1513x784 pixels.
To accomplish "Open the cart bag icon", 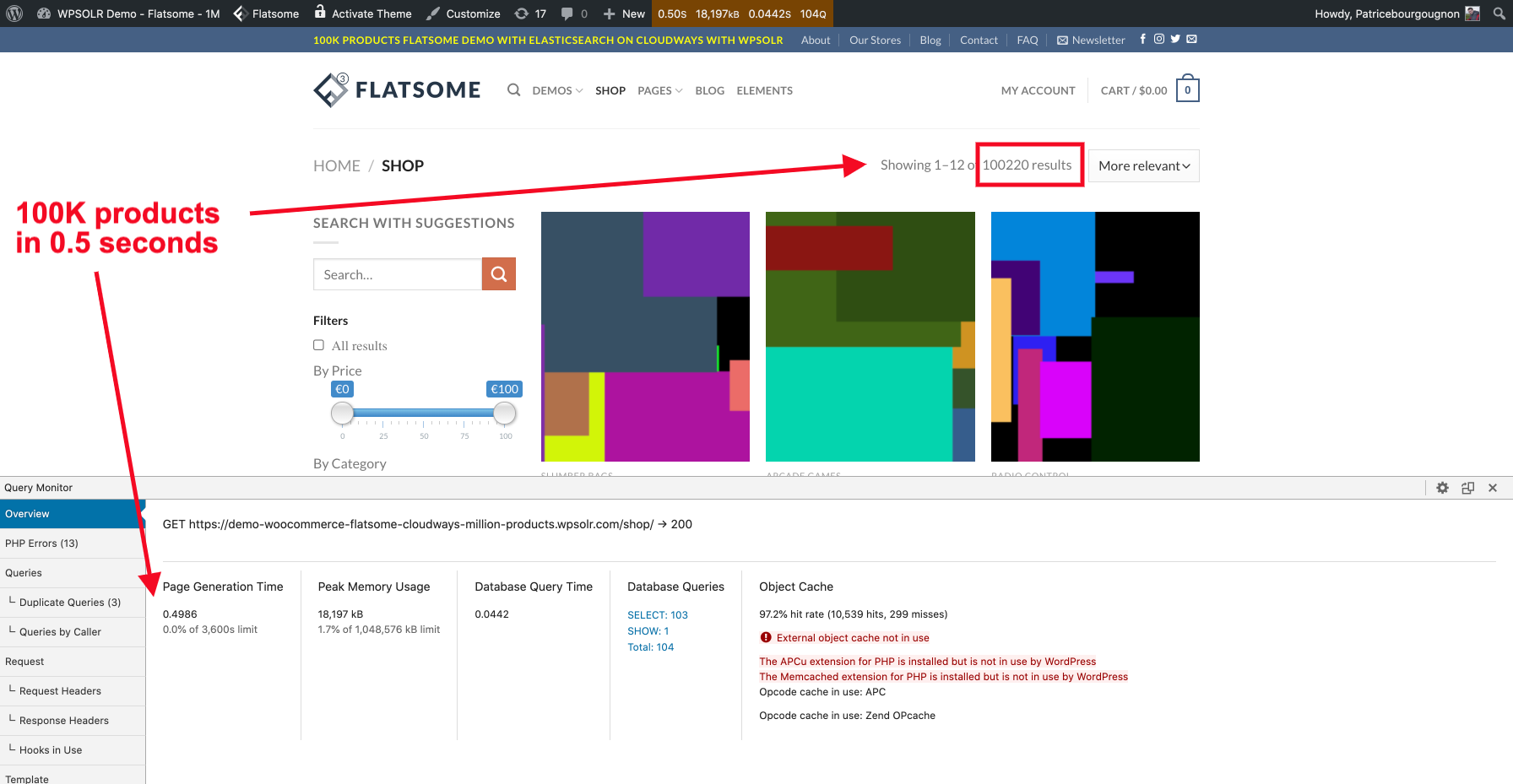I will click(x=1188, y=89).
